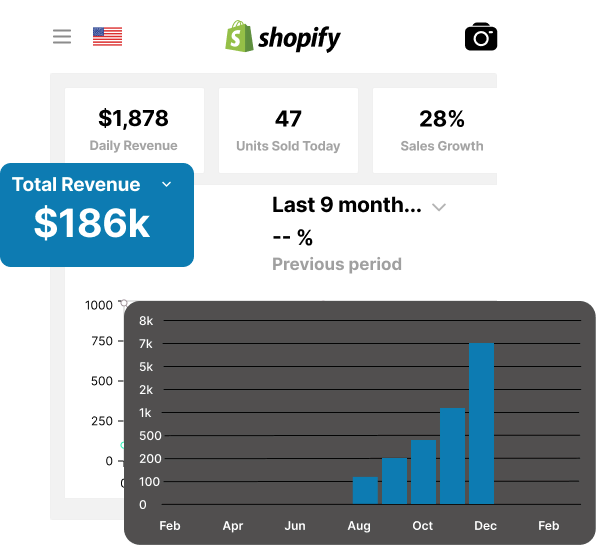Click the November revenue bar
Viewport: 596px width, 545px height.
[x=452, y=456]
